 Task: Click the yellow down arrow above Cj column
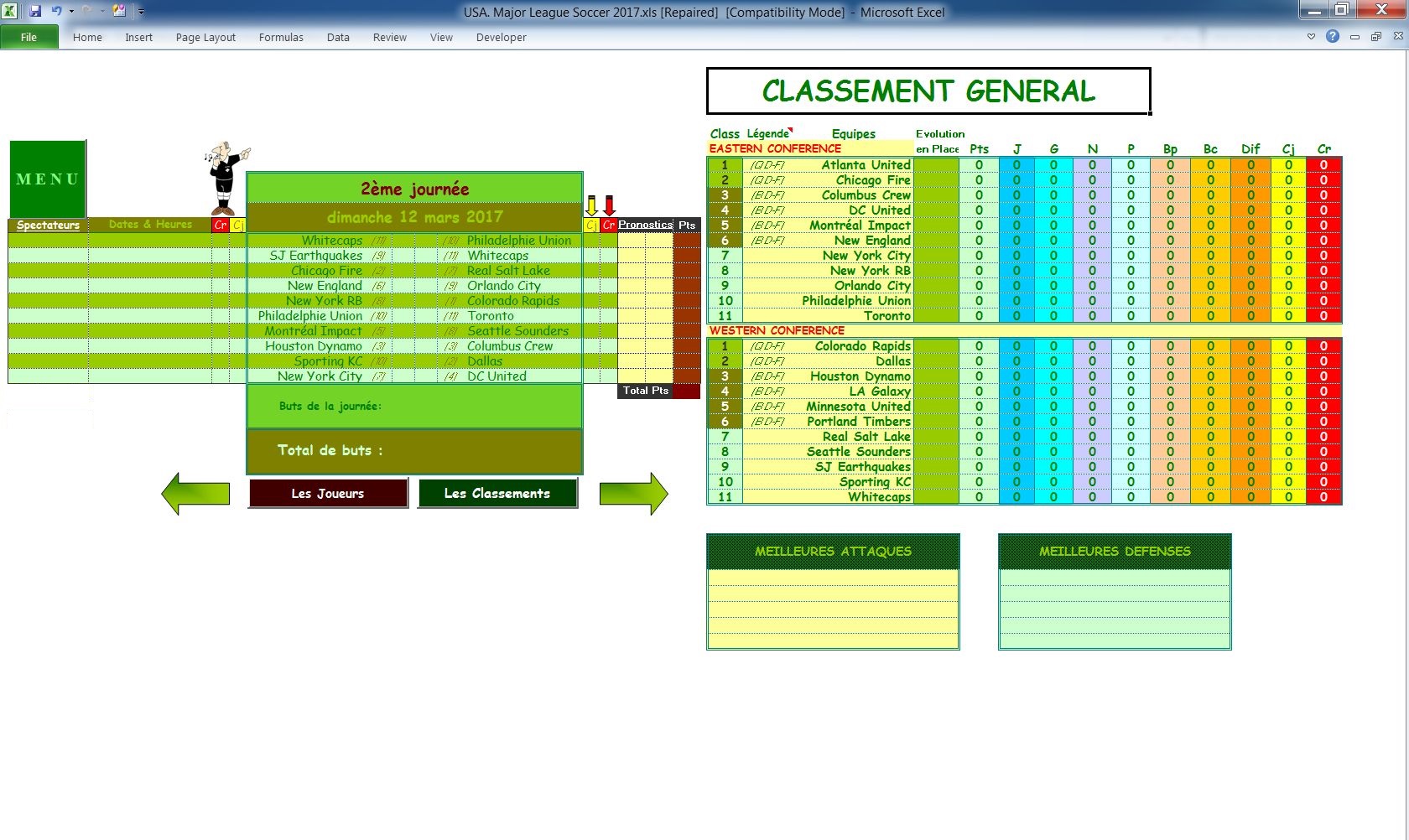591,205
